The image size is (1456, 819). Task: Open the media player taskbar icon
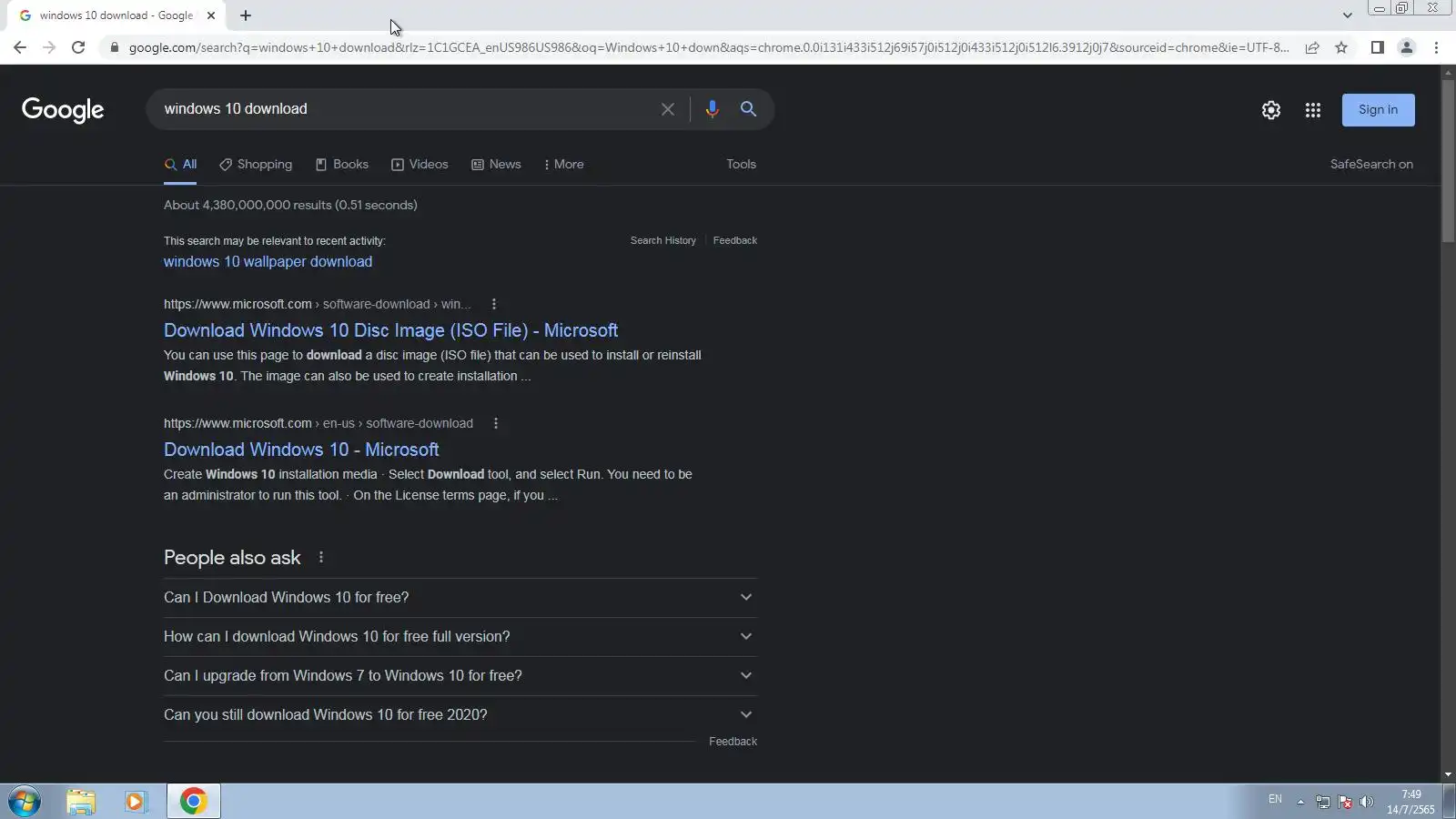[136, 802]
